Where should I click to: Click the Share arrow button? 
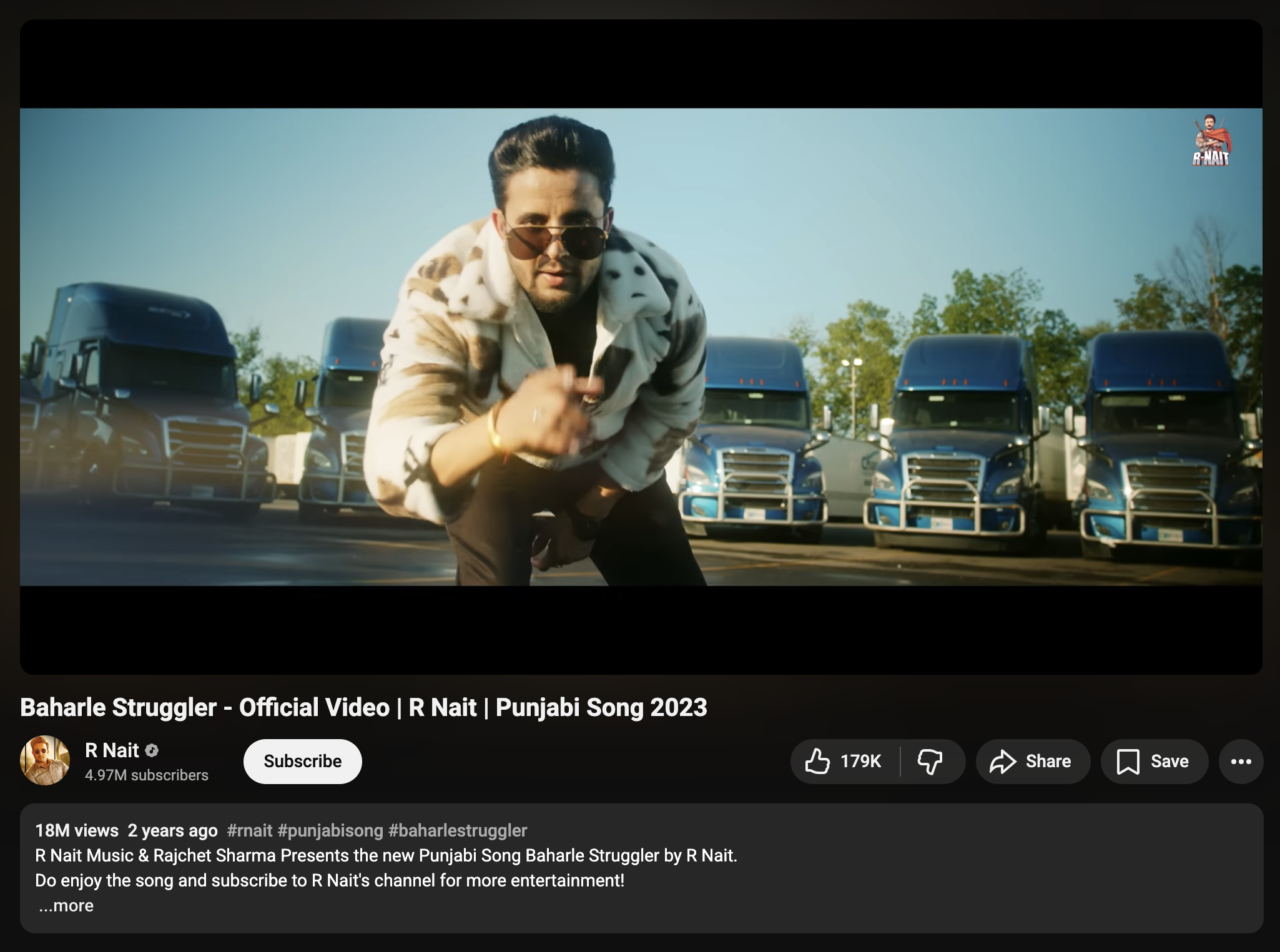tap(1033, 762)
